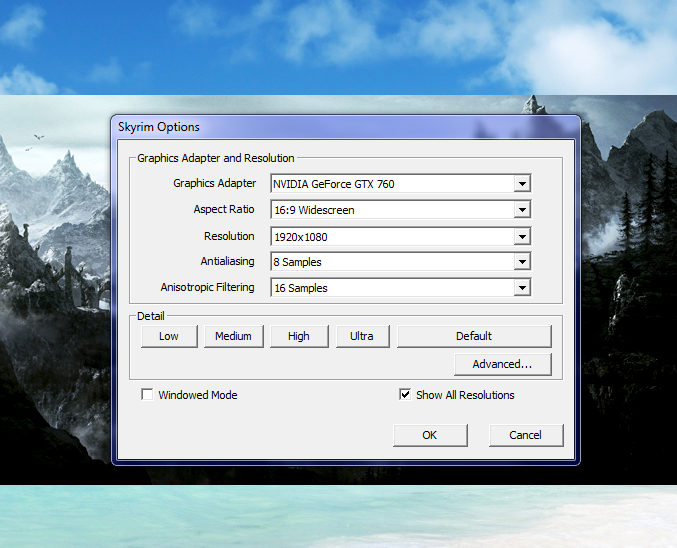Confirm settings with OK

pos(430,435)
